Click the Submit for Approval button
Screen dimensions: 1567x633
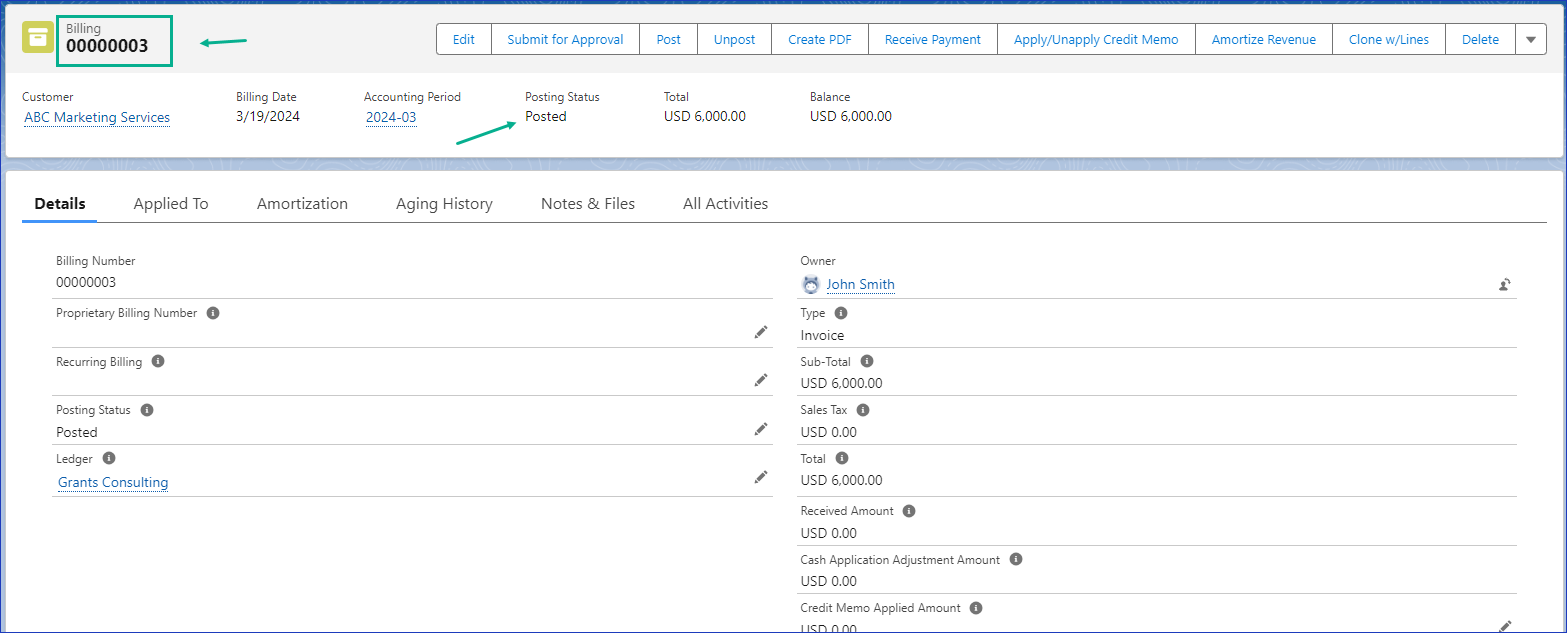click(x=565, y=40)
